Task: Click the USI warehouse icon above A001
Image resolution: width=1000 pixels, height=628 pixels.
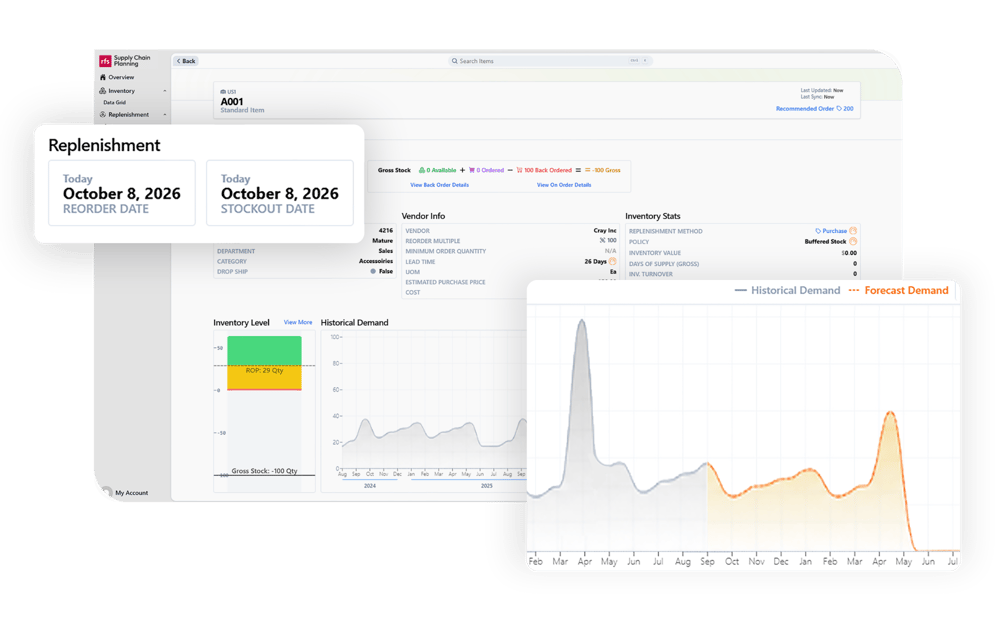Action: click(x=223, y=92)
